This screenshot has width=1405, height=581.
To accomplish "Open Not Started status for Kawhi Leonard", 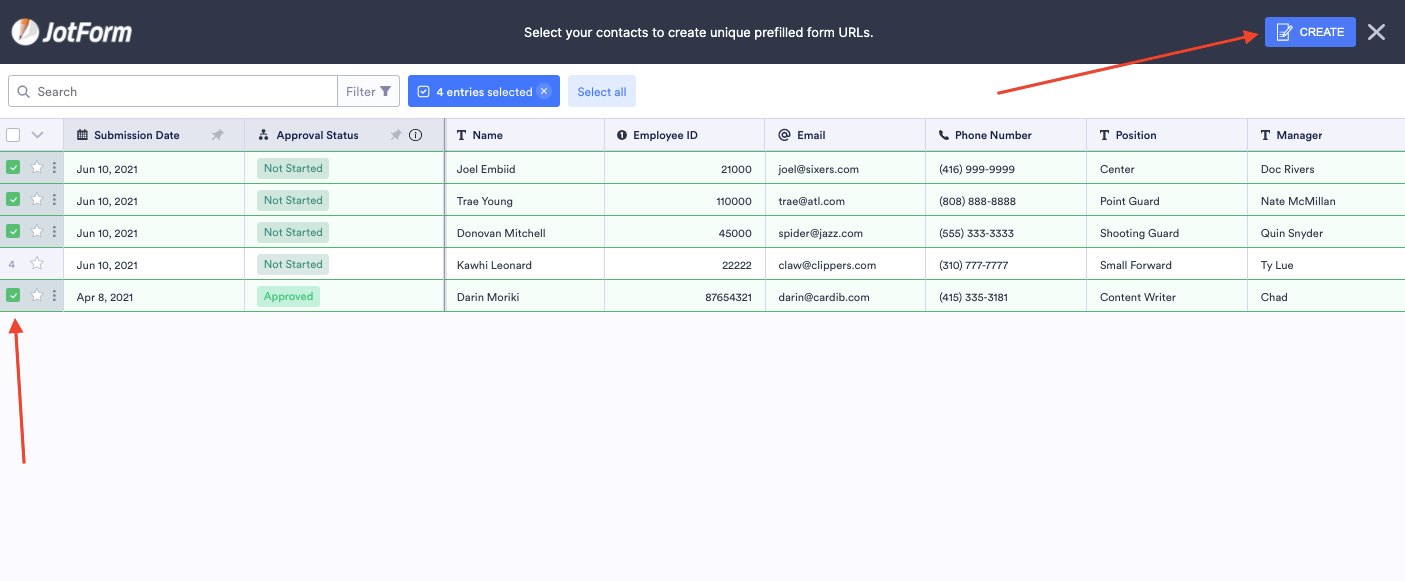I will point(293,264).
